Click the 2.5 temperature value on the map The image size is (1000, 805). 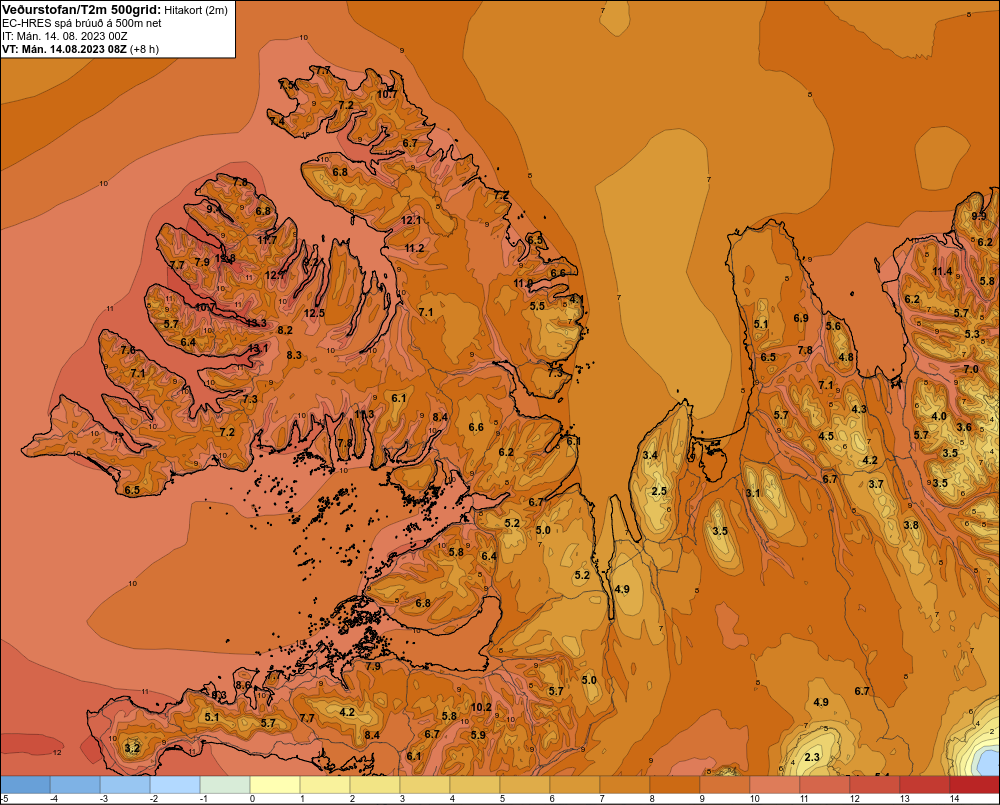click(x=659, y=491)
